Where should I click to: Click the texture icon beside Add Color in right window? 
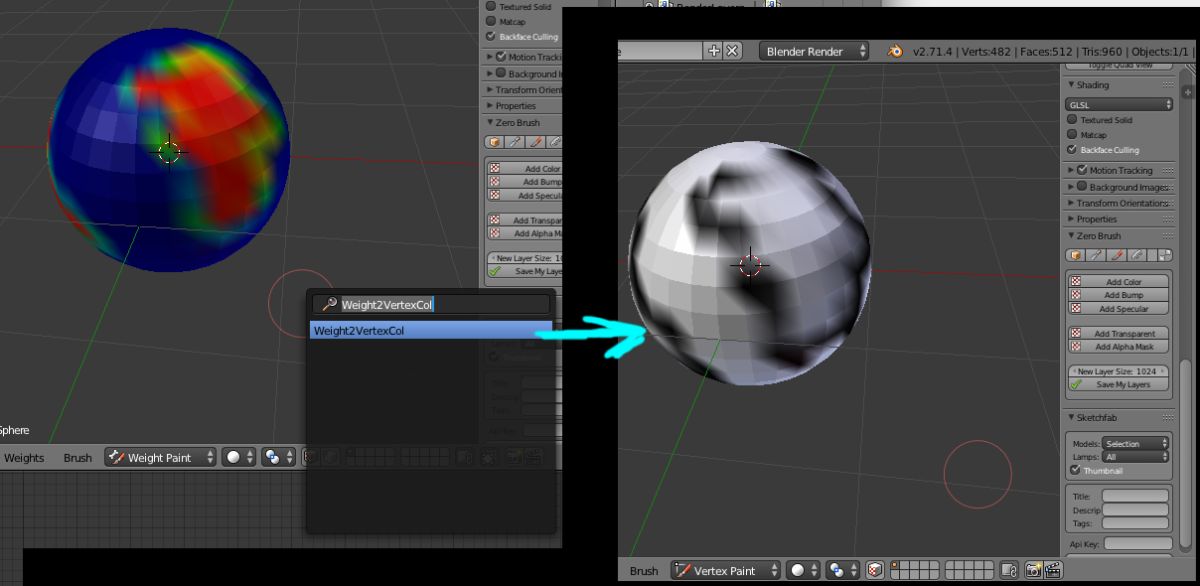click(x=1076, y=282)
